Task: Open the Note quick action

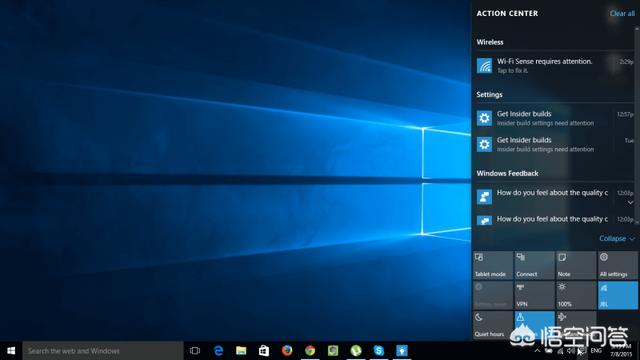Action: click(x=576, y=265)
